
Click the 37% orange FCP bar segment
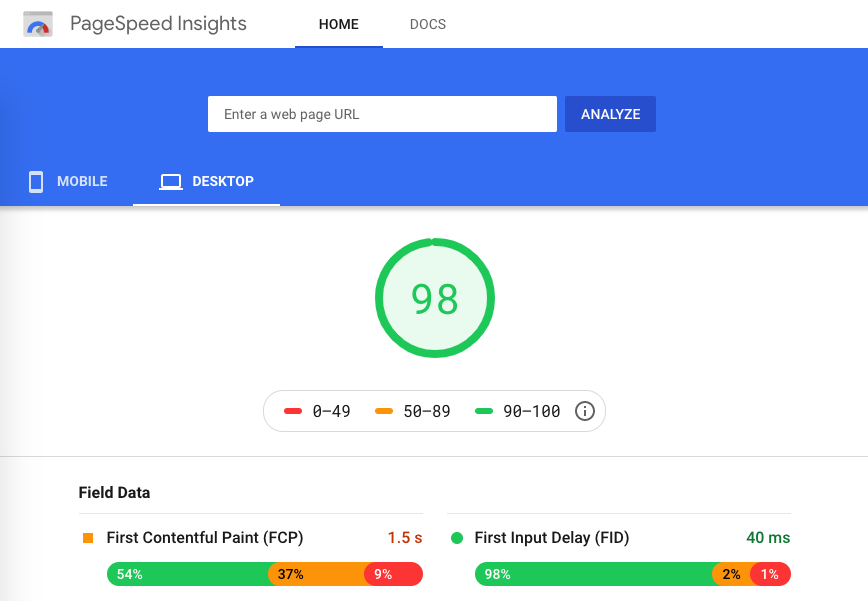pos(317,574)
